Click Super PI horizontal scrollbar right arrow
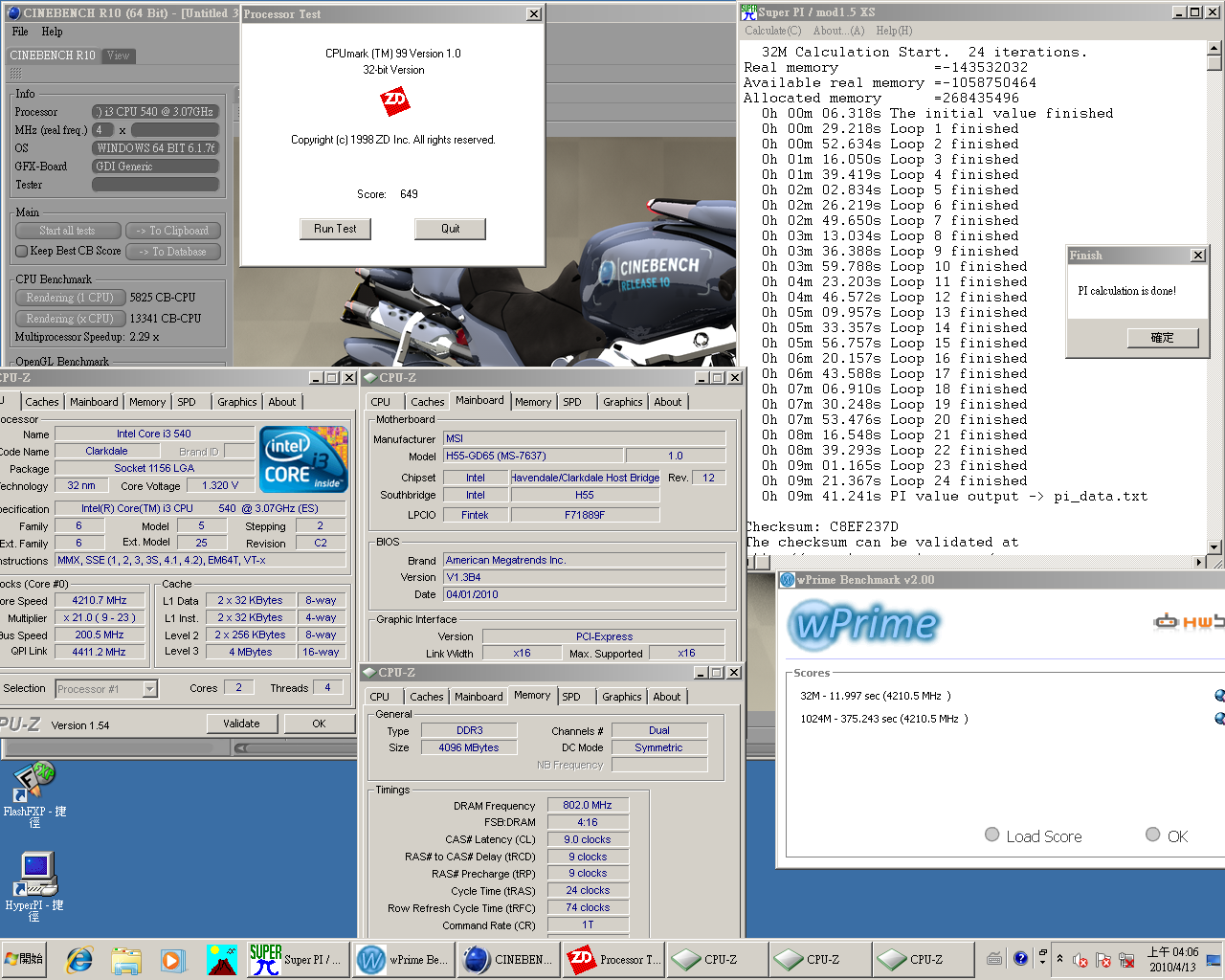This screenshot has width=1225, height=980. pyautogui.click(x=1200, y=562)
